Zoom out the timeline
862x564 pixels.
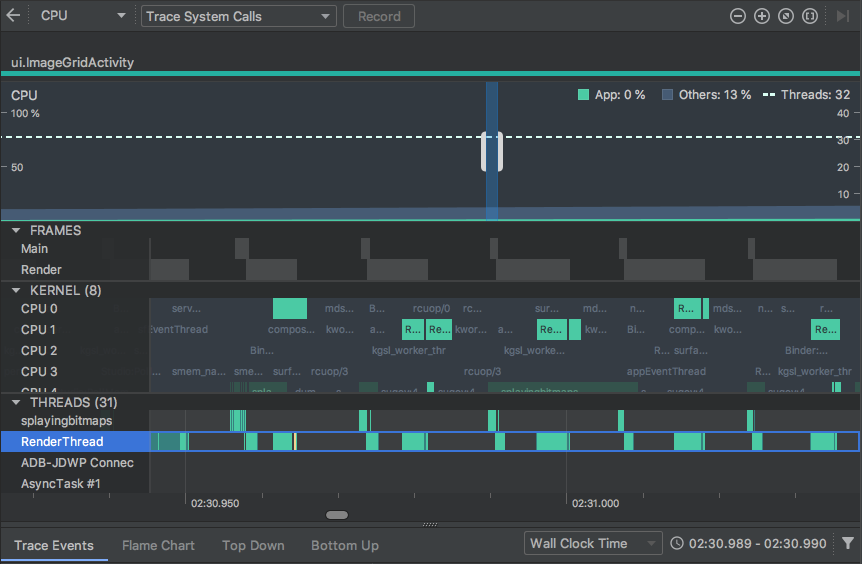(738, 16)
